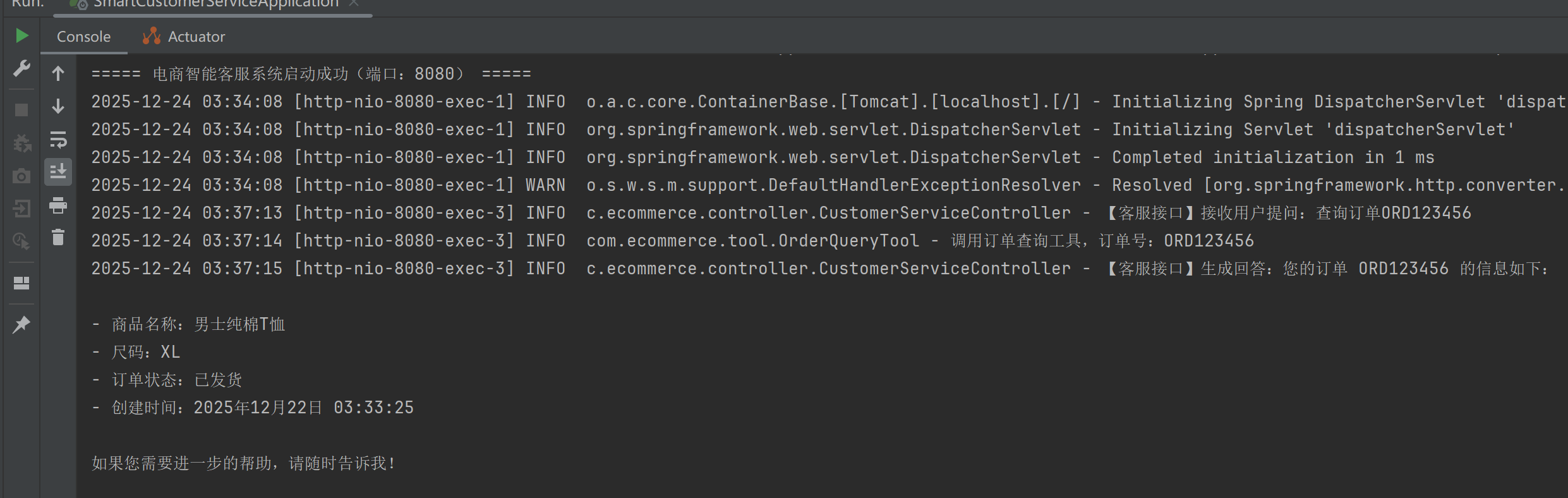Clear console with the trash icon
The width and height of the screenshot is (1568, 498).
click(x=58, y=238)
